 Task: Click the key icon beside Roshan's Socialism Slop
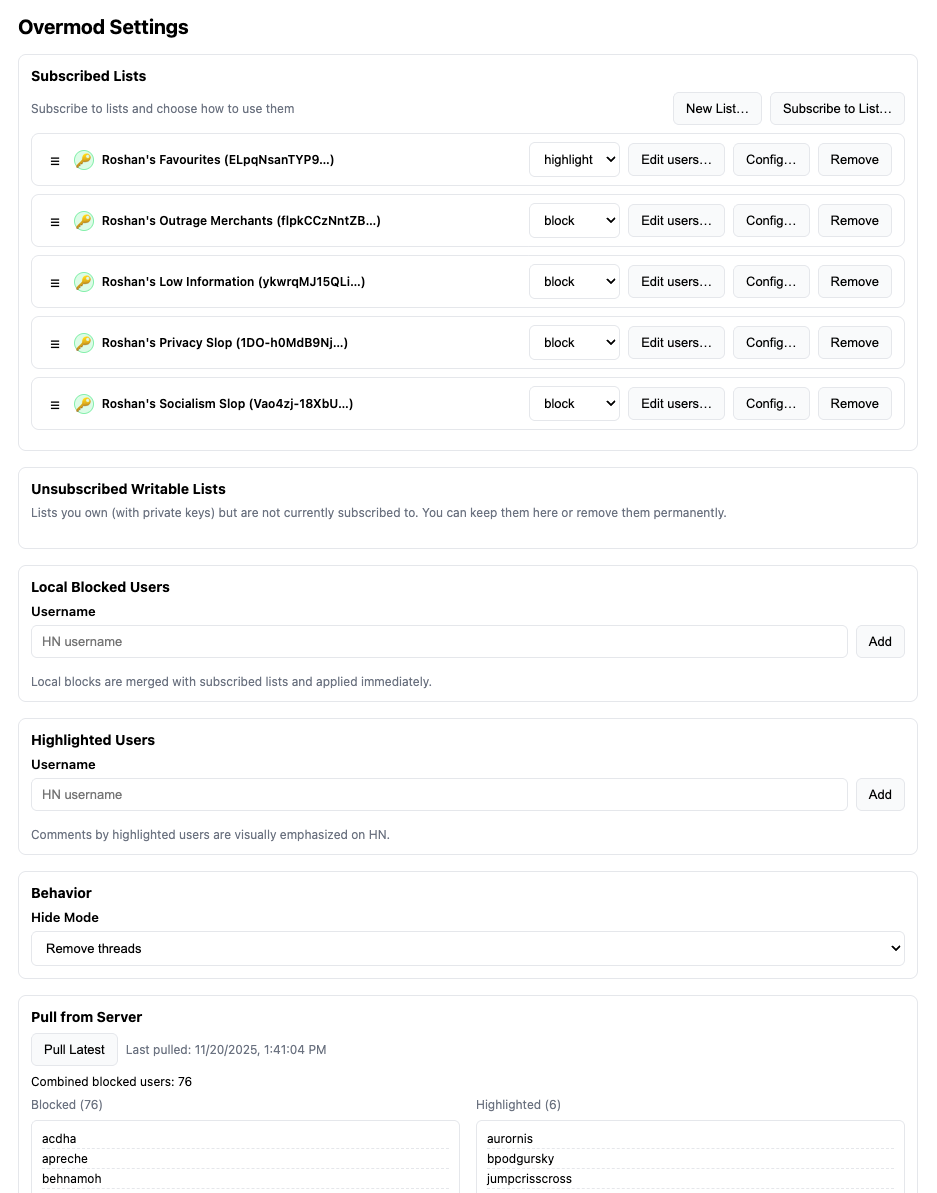(x=84, y=404)
